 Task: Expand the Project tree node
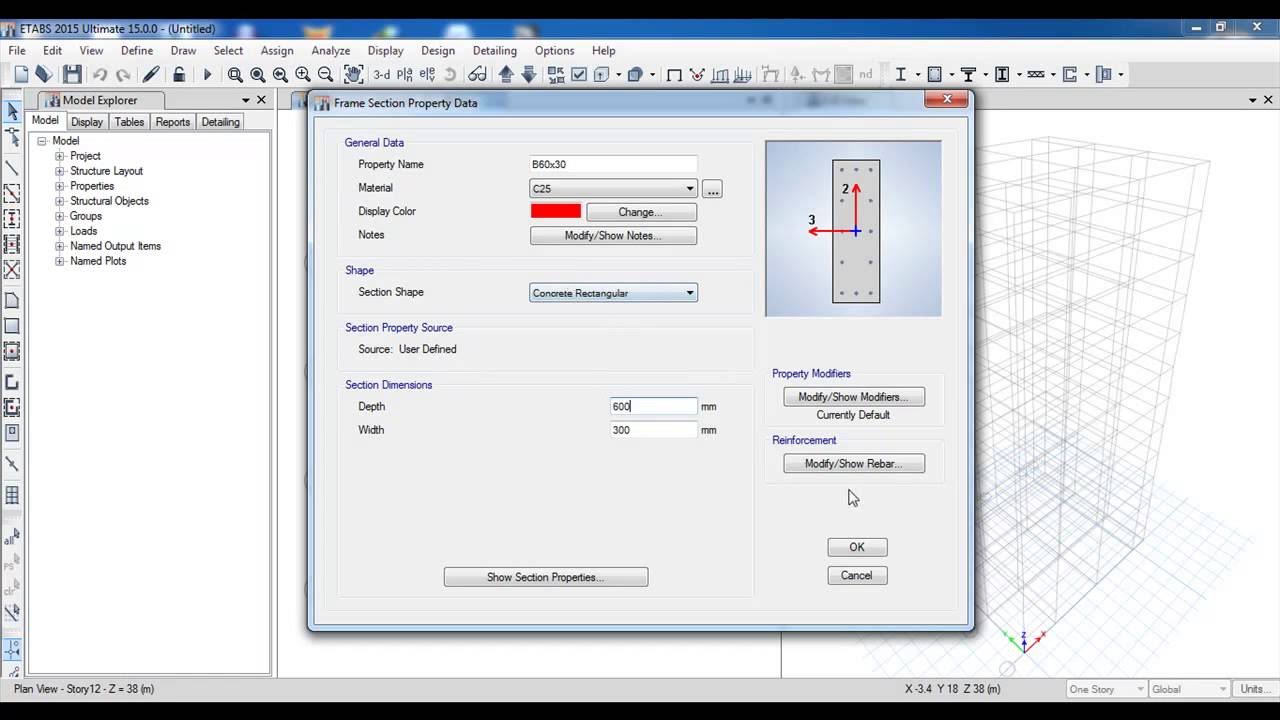[x=59, y=156]
